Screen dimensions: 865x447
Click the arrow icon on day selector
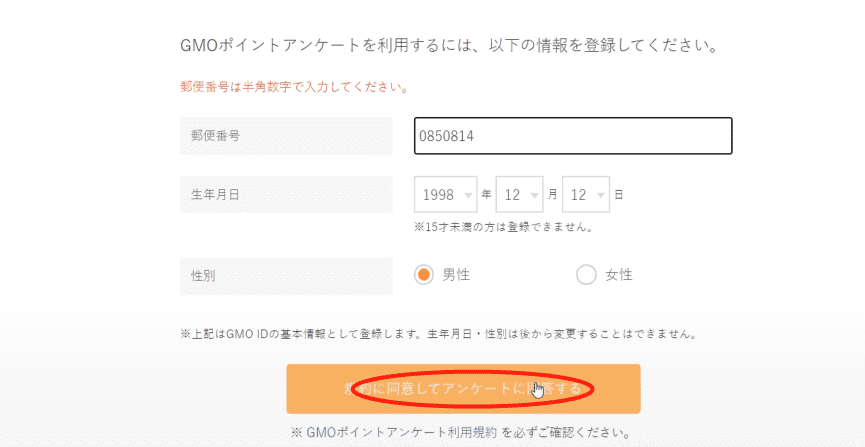601,195
